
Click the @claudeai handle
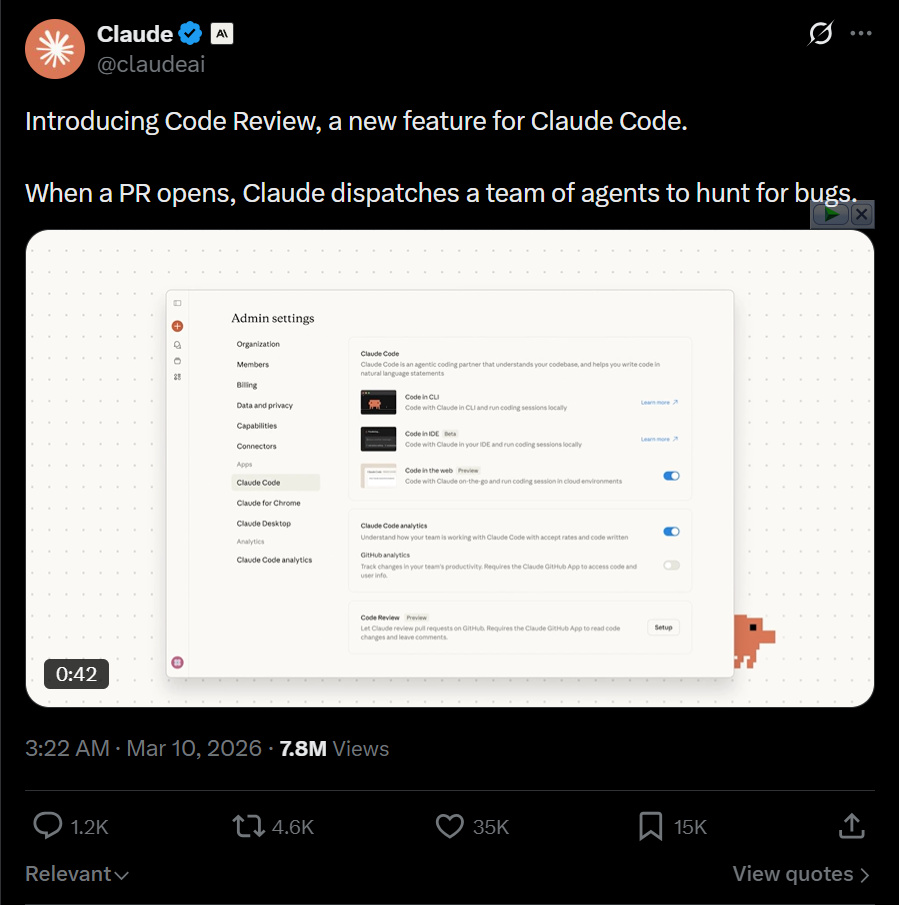pos(151,64)
